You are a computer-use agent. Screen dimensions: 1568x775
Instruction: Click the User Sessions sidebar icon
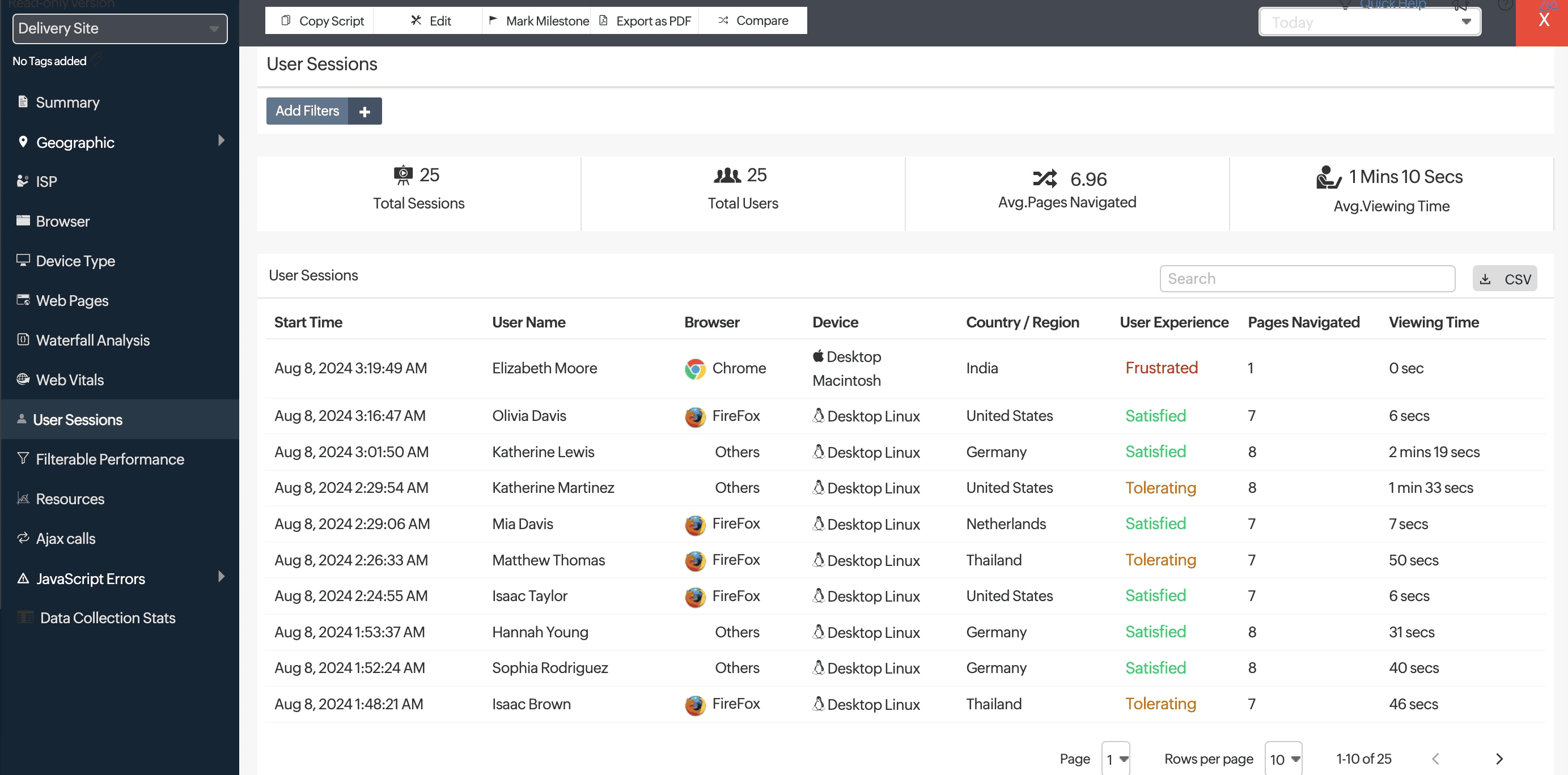(x=22, y=419)
